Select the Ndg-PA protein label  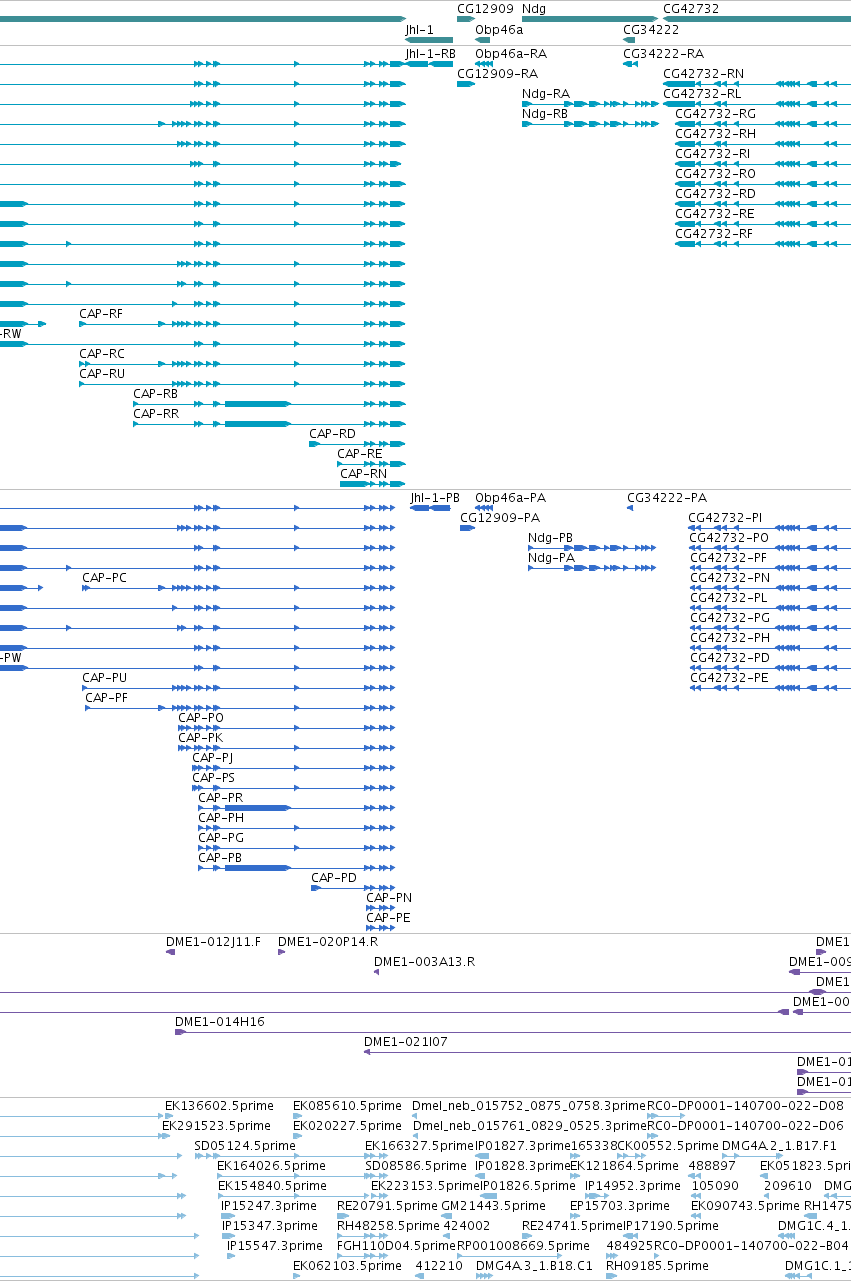point(551,558)
